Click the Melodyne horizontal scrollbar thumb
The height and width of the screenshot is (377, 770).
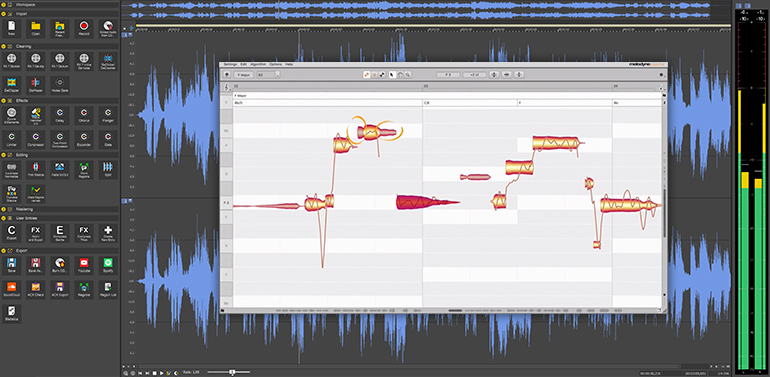tap(455, 310)
